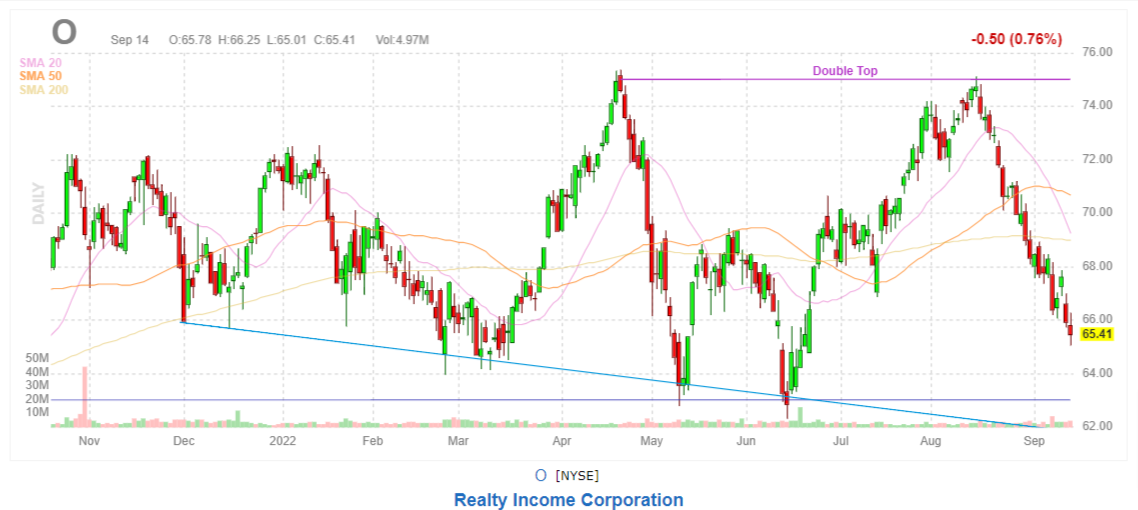Click the 30M volume axis label
This screenshot has height=510, width=1138.
point(37,385)
